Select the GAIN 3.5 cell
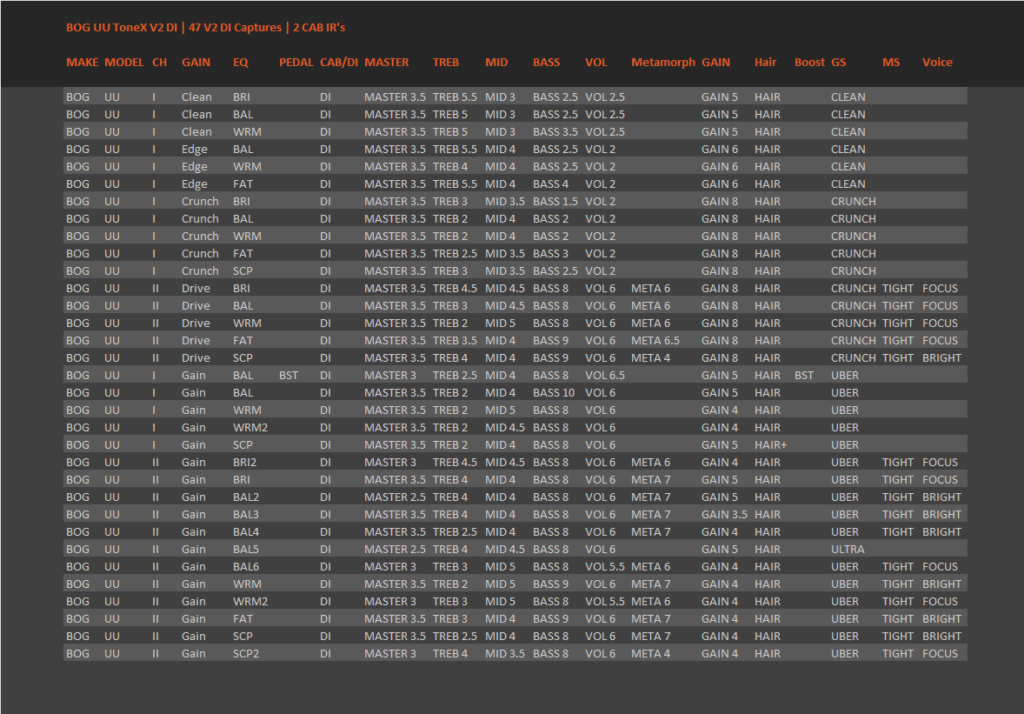The height and width of the screenshot is (714, 1024). [724, 515]
